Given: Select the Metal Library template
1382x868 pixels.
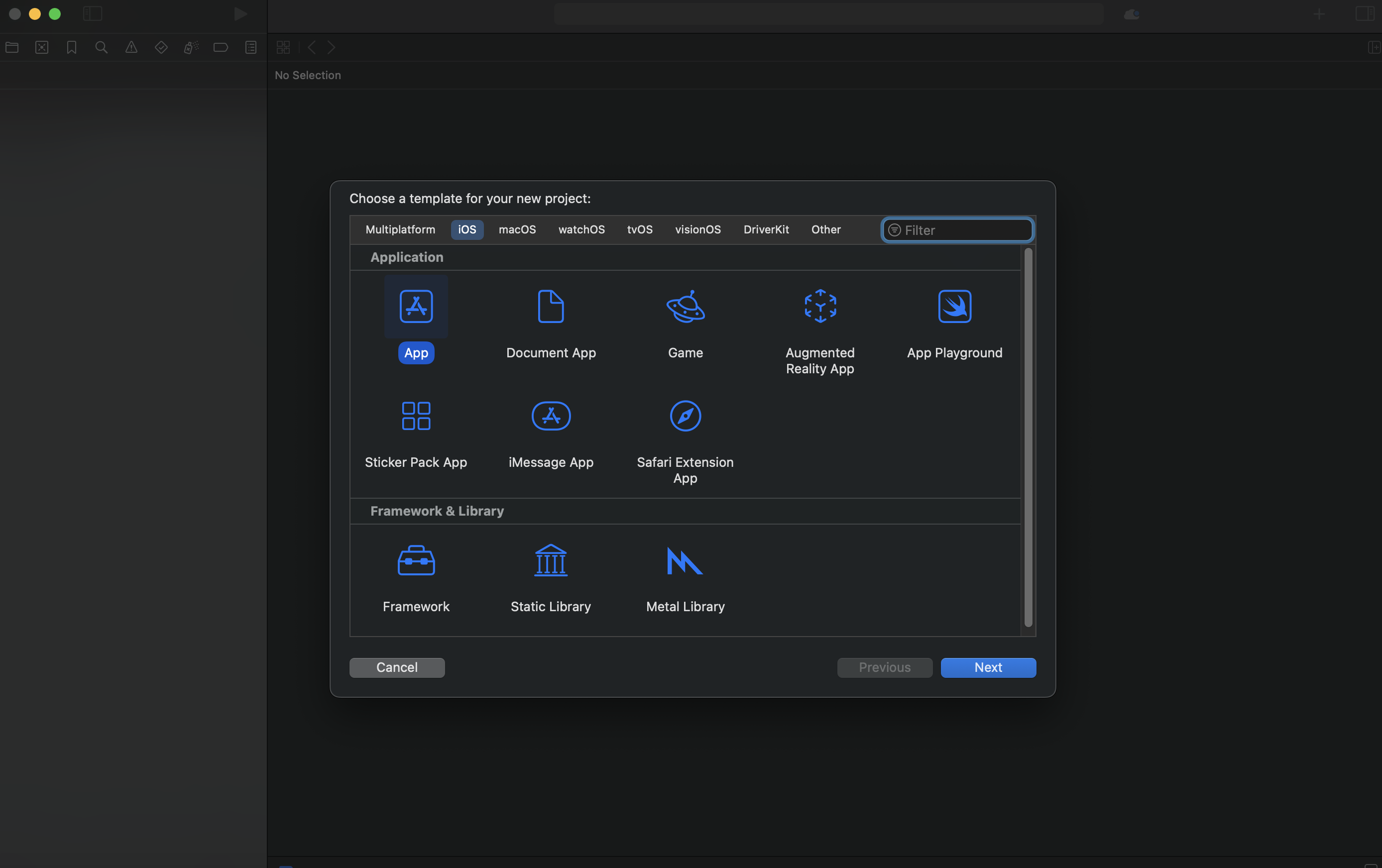Looking at the screenshot, I should click(685, 561).
